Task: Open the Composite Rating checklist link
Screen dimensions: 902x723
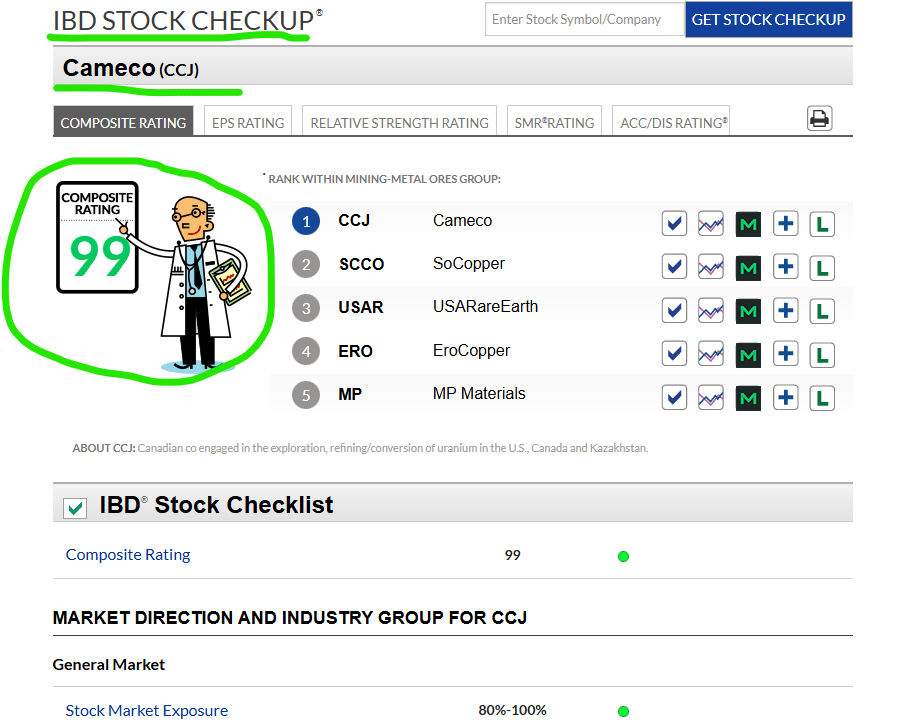Action: [x=128, y=554]
